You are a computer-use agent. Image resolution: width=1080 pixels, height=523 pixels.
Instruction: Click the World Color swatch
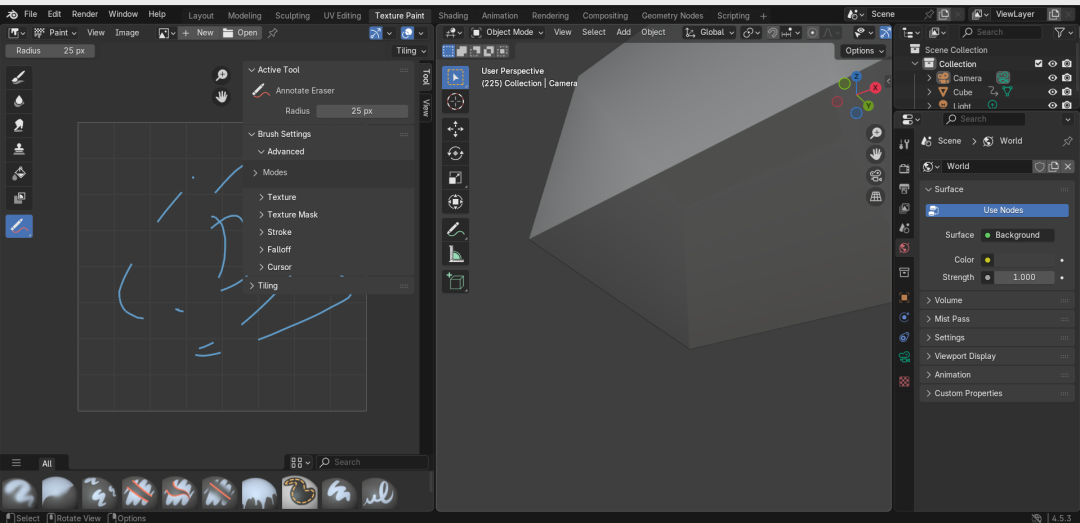tap(1025, 260)
